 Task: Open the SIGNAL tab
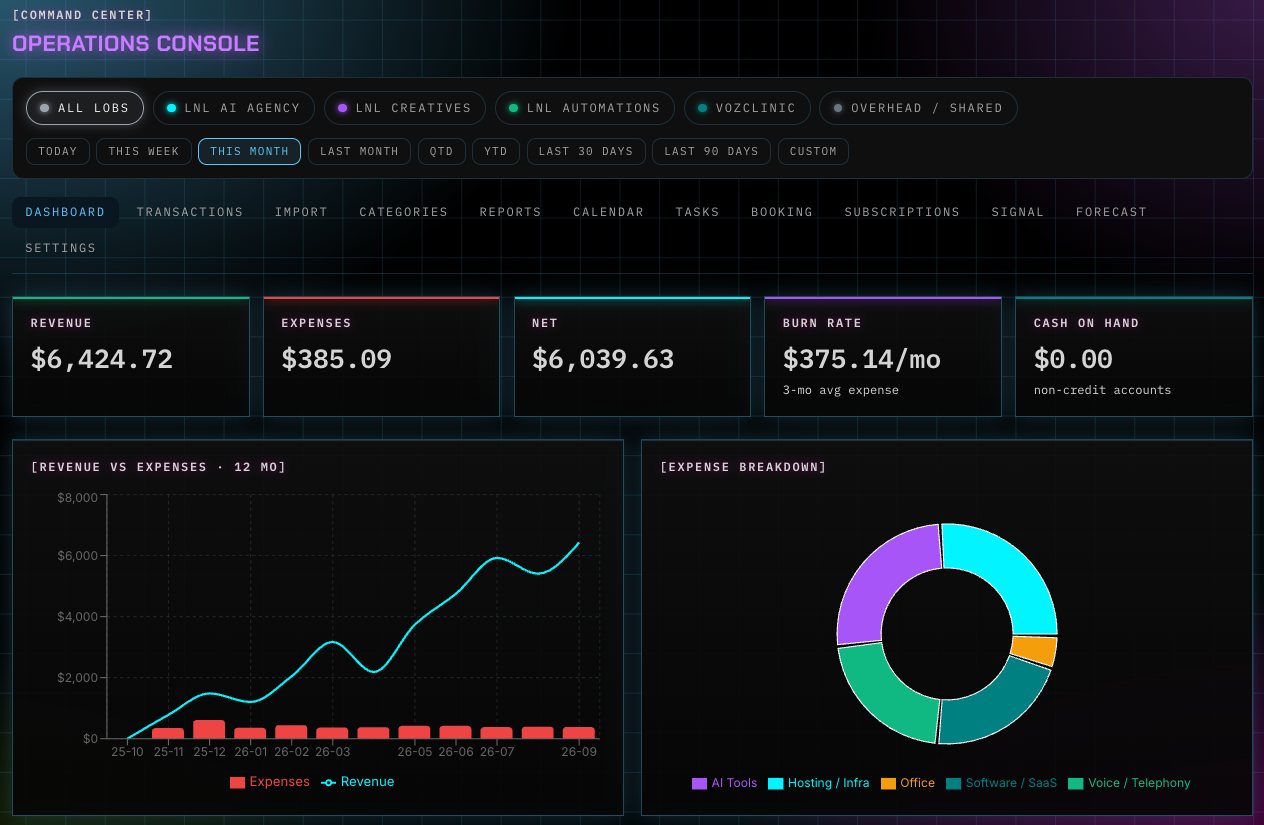1017,212
